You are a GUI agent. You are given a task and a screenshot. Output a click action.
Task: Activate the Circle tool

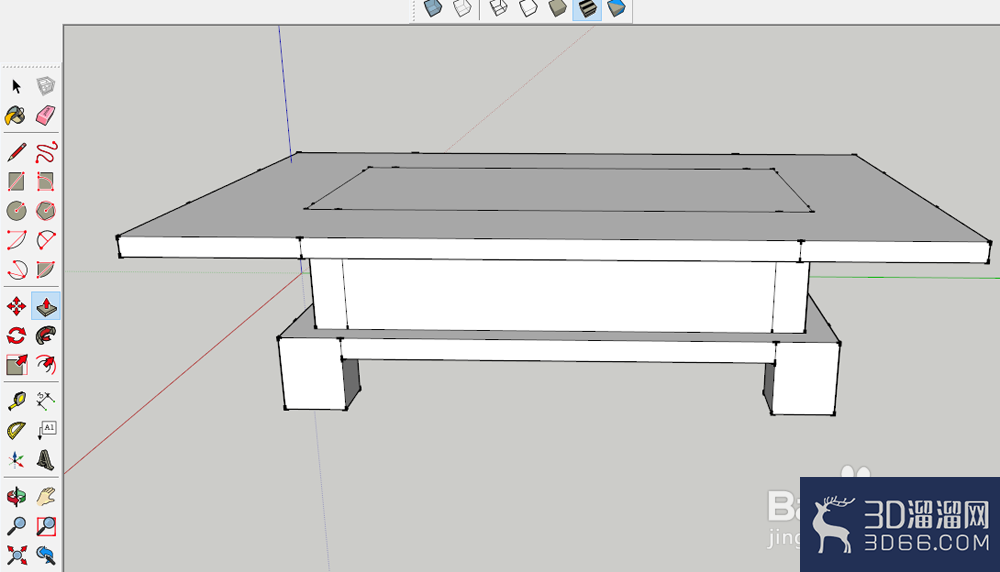17,210
